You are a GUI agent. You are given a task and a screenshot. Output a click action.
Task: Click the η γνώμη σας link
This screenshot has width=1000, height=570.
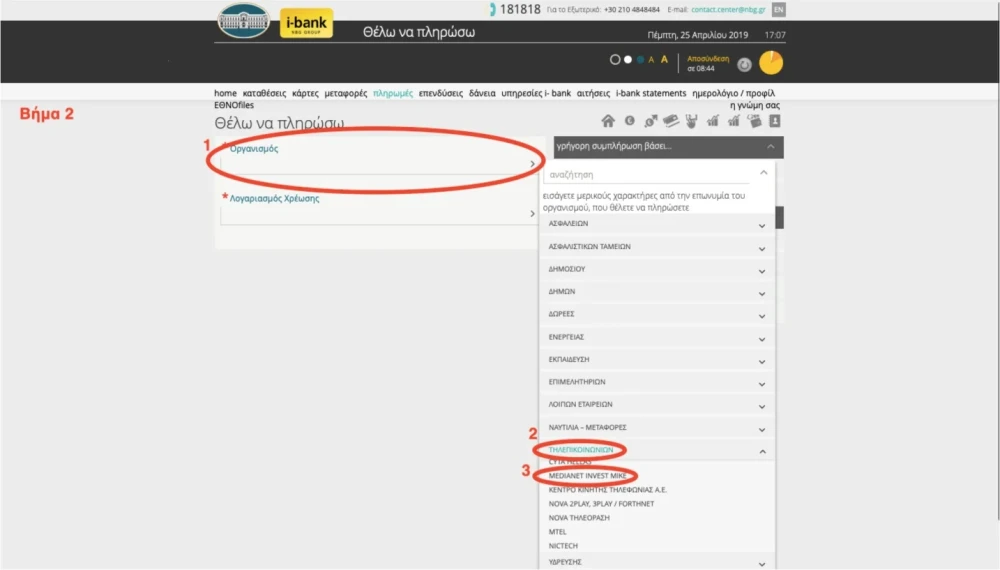(x=754, y=105)
